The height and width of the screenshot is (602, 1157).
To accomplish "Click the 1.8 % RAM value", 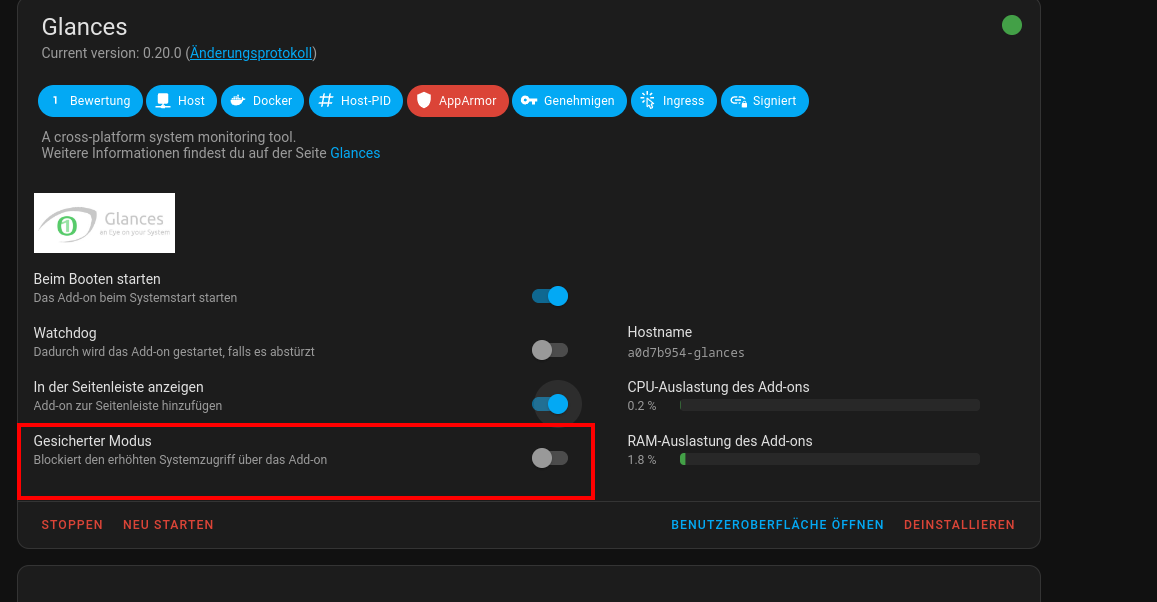I will pyautogui.click(x=641, y=460).
